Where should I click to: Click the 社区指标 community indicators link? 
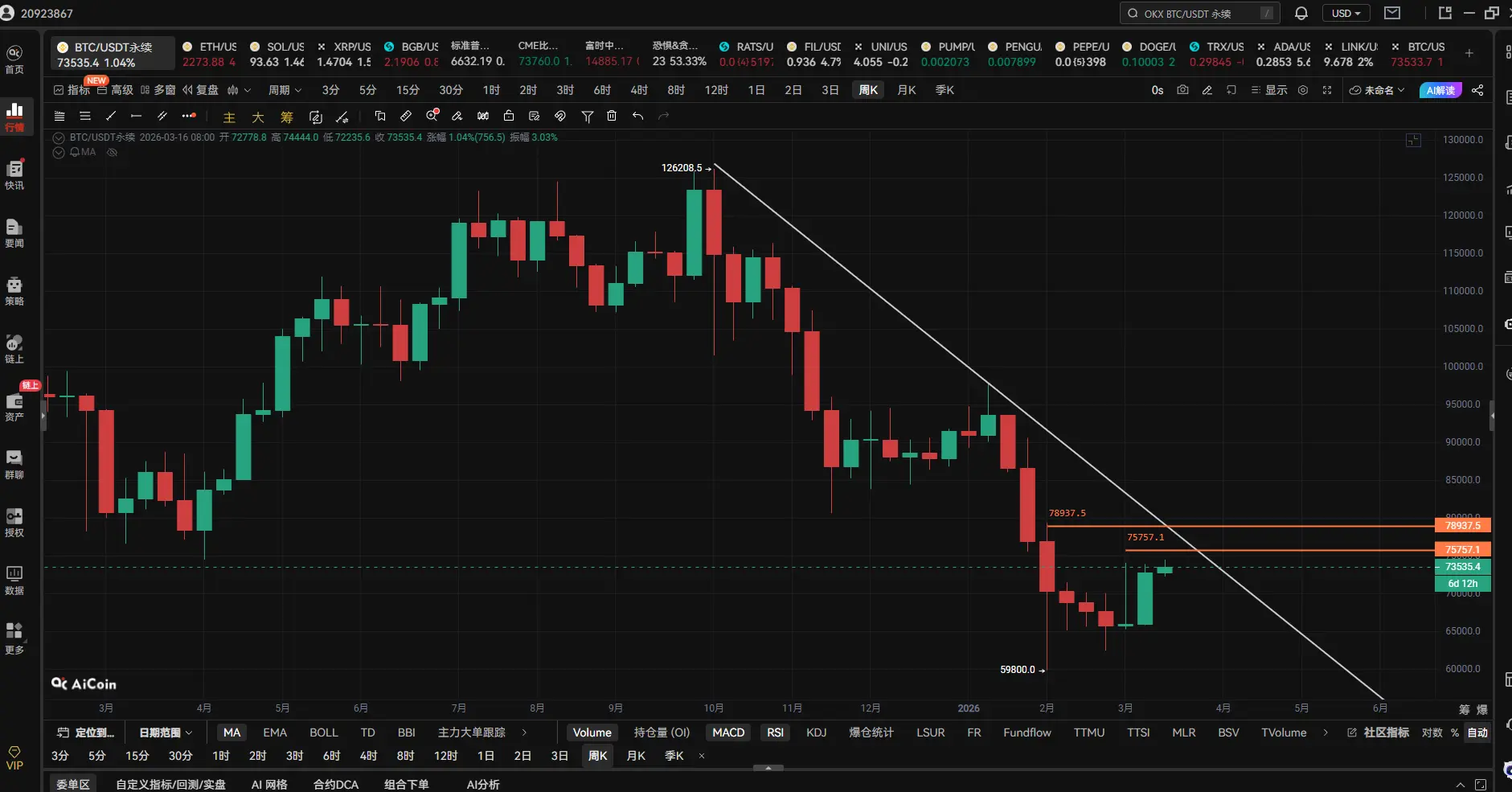pos(1379,732)
